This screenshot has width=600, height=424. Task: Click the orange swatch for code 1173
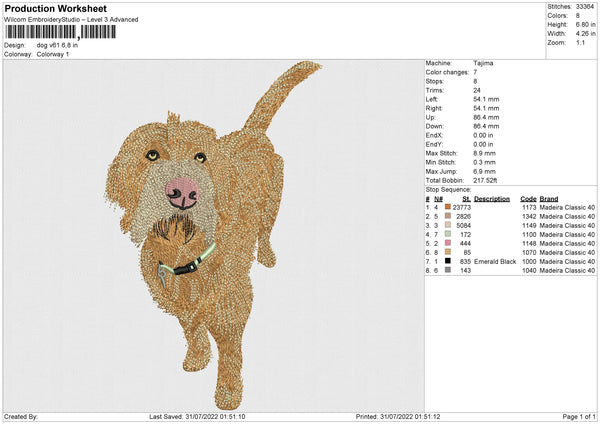pos(448,207)
